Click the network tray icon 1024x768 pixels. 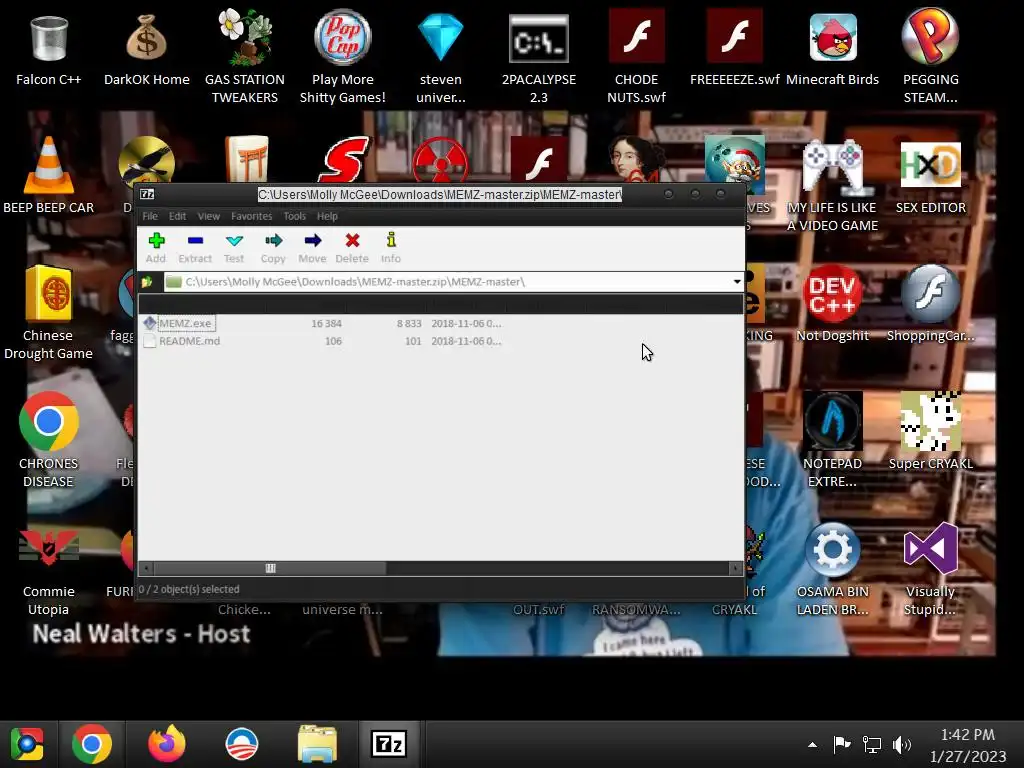tap(872, 744)
